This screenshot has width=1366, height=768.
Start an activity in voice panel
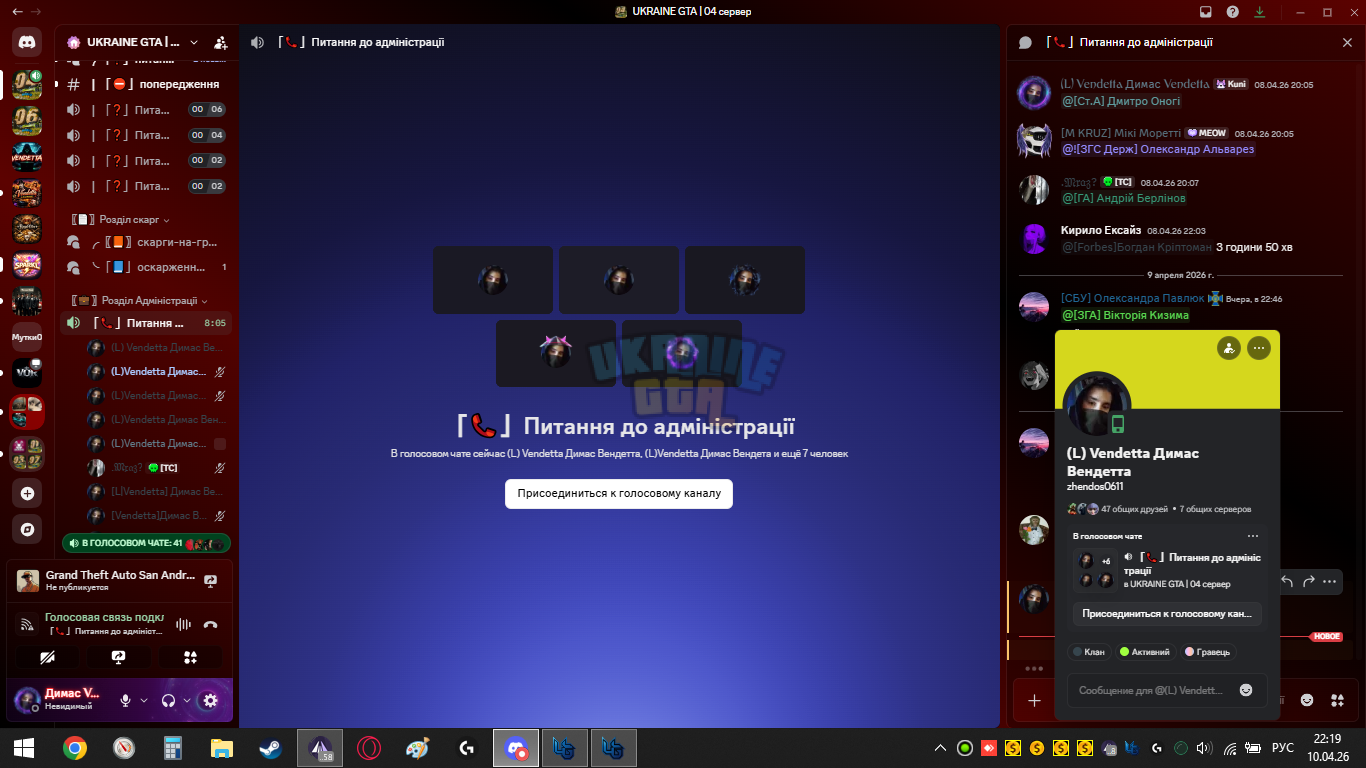coord(190,657)
